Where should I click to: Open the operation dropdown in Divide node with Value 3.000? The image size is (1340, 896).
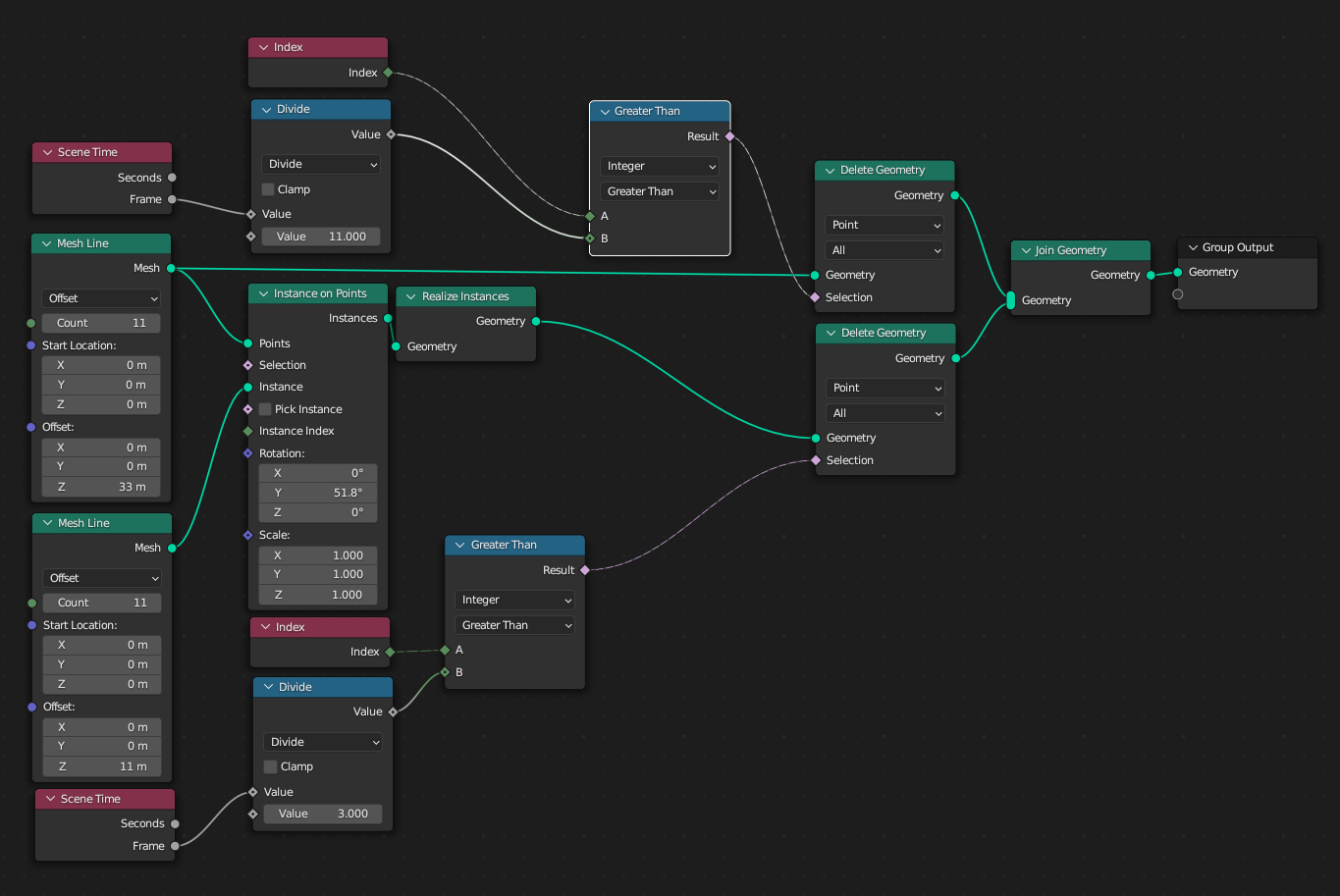click(x=323, y=742)
